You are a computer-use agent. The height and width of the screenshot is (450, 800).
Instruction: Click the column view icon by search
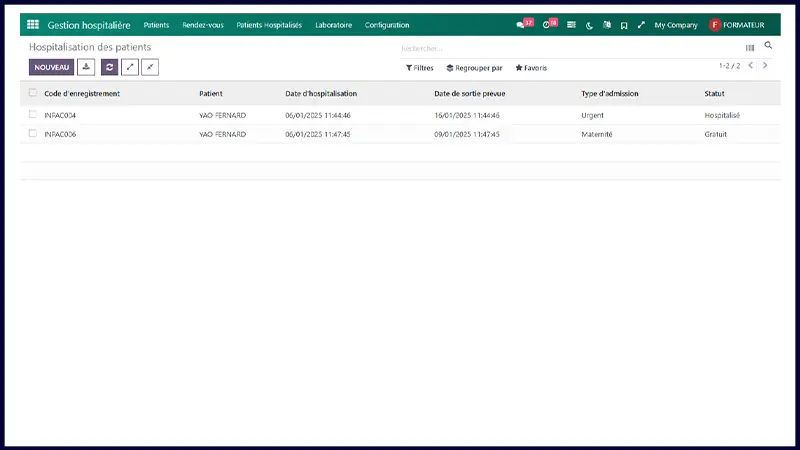(750, 48)
